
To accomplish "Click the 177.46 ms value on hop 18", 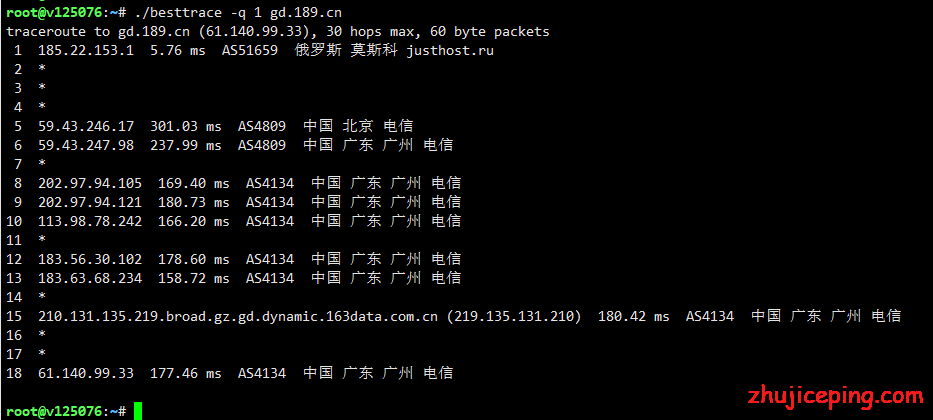I will (x=186, y=373).
